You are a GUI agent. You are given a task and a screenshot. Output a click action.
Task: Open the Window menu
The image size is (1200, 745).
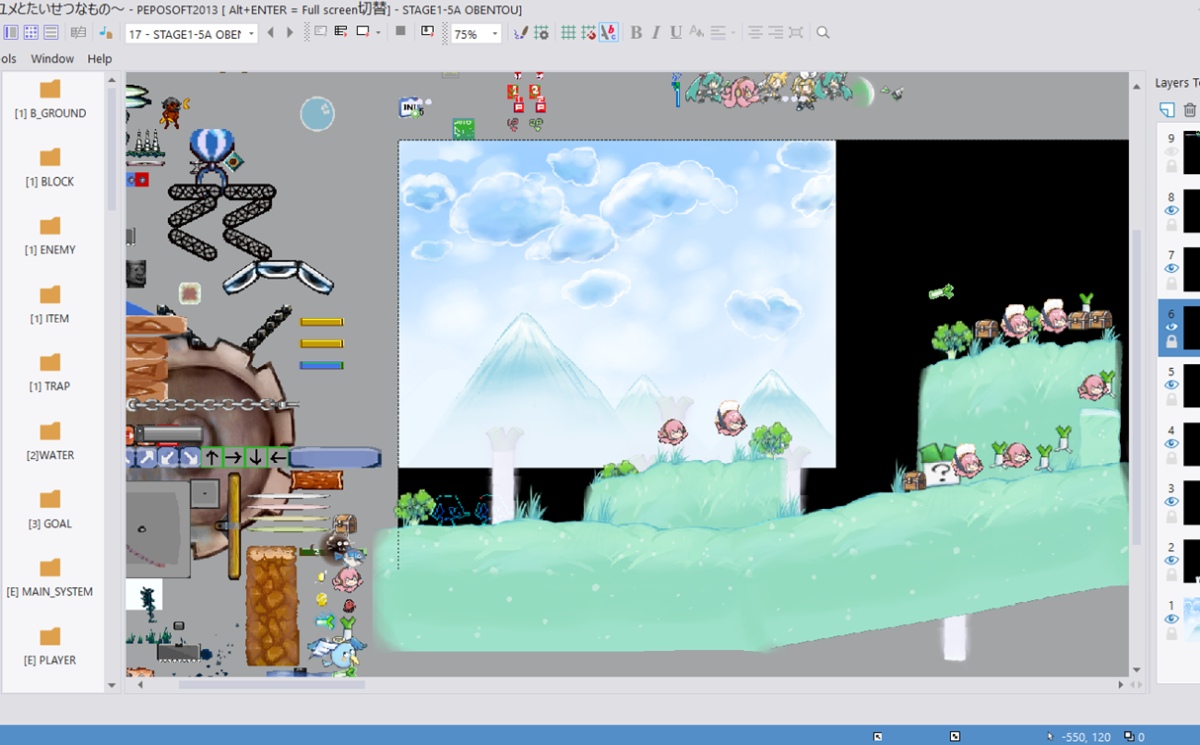pos(52,59)
